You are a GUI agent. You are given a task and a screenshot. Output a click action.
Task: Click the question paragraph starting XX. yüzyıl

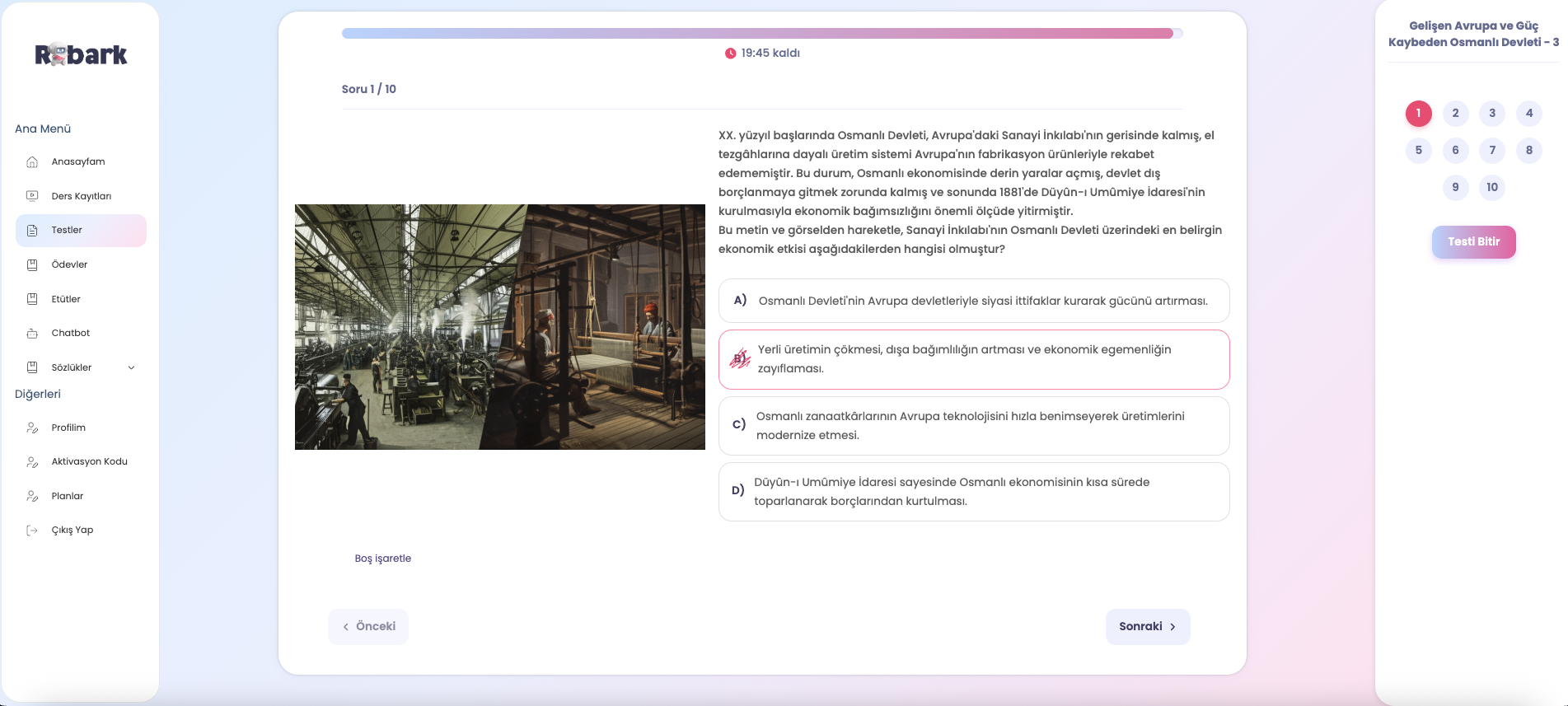point(971,192)
